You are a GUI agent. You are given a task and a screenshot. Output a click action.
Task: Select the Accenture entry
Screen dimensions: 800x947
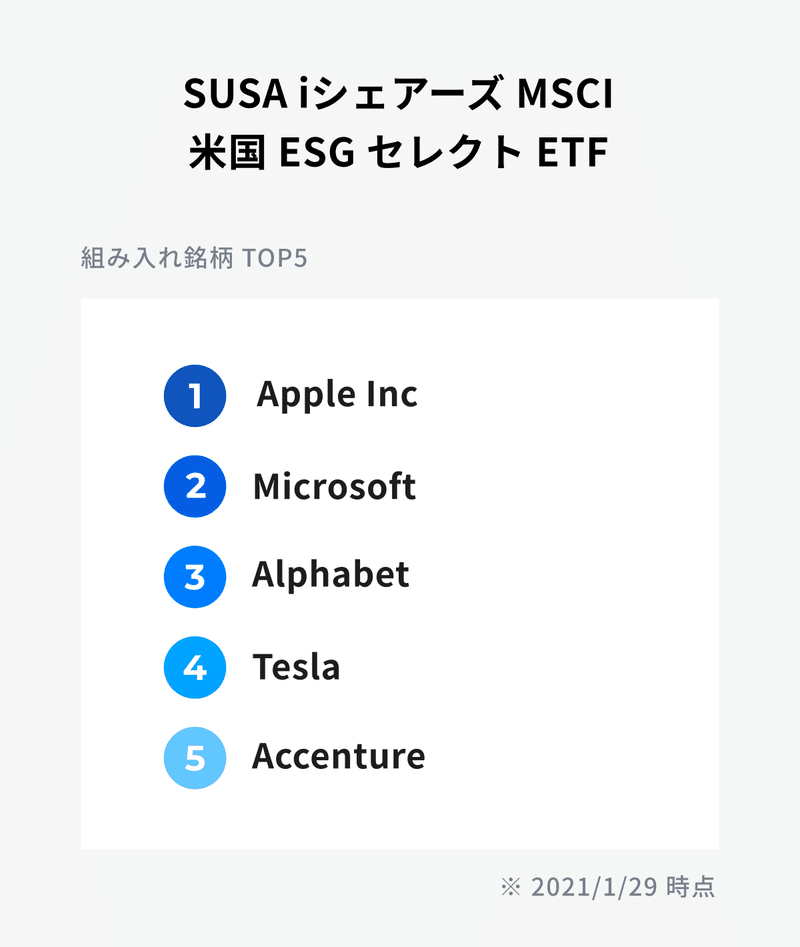[339, 756]
